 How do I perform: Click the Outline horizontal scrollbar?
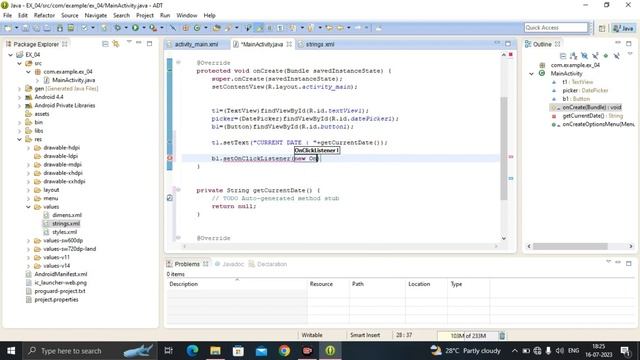click(x=570, y=246)
